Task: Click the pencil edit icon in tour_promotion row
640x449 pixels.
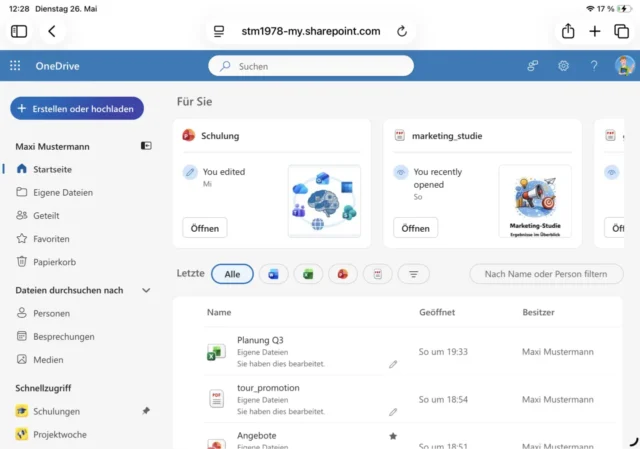Action: [393, 412]
